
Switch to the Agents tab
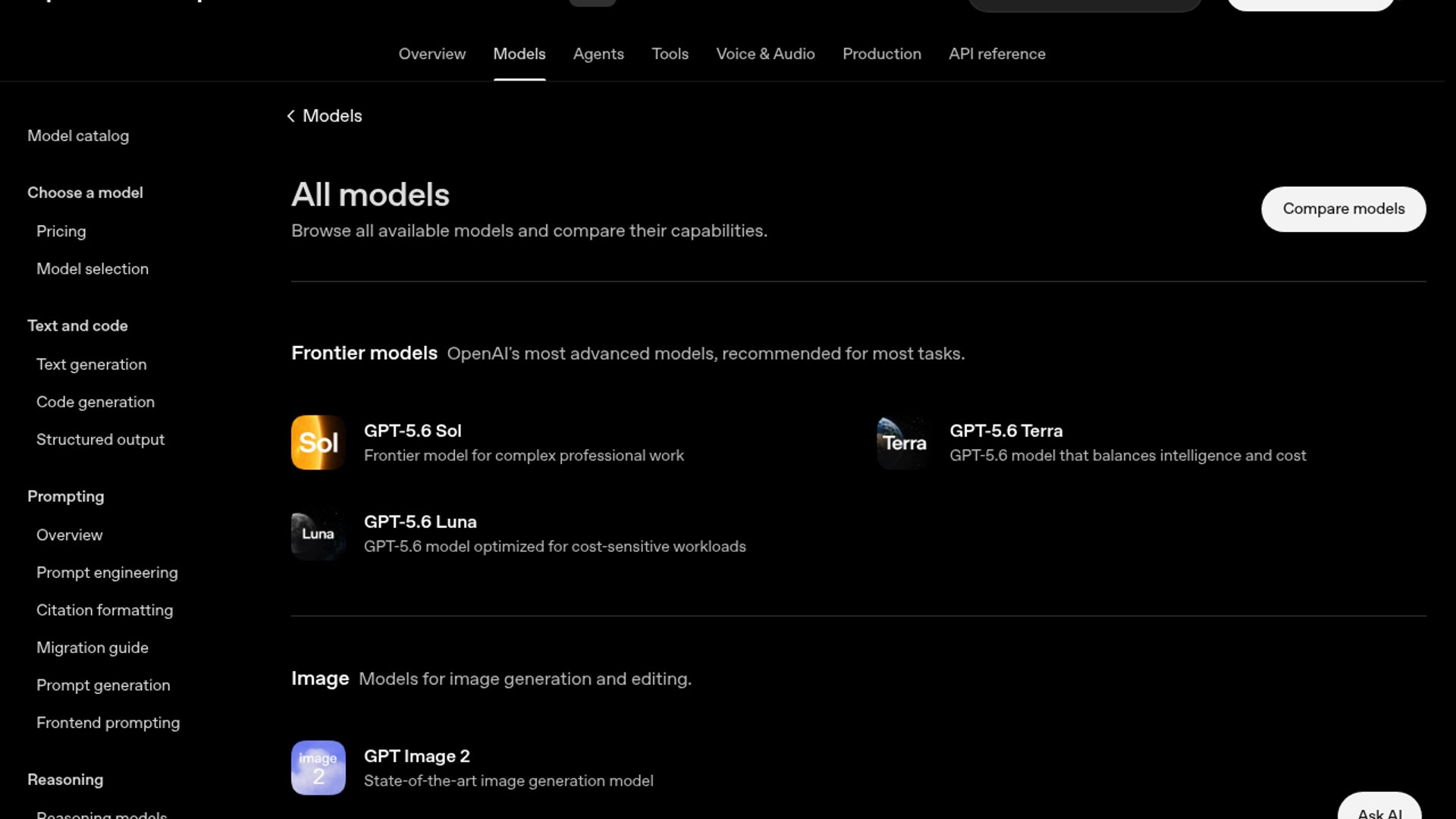[598, 54]
